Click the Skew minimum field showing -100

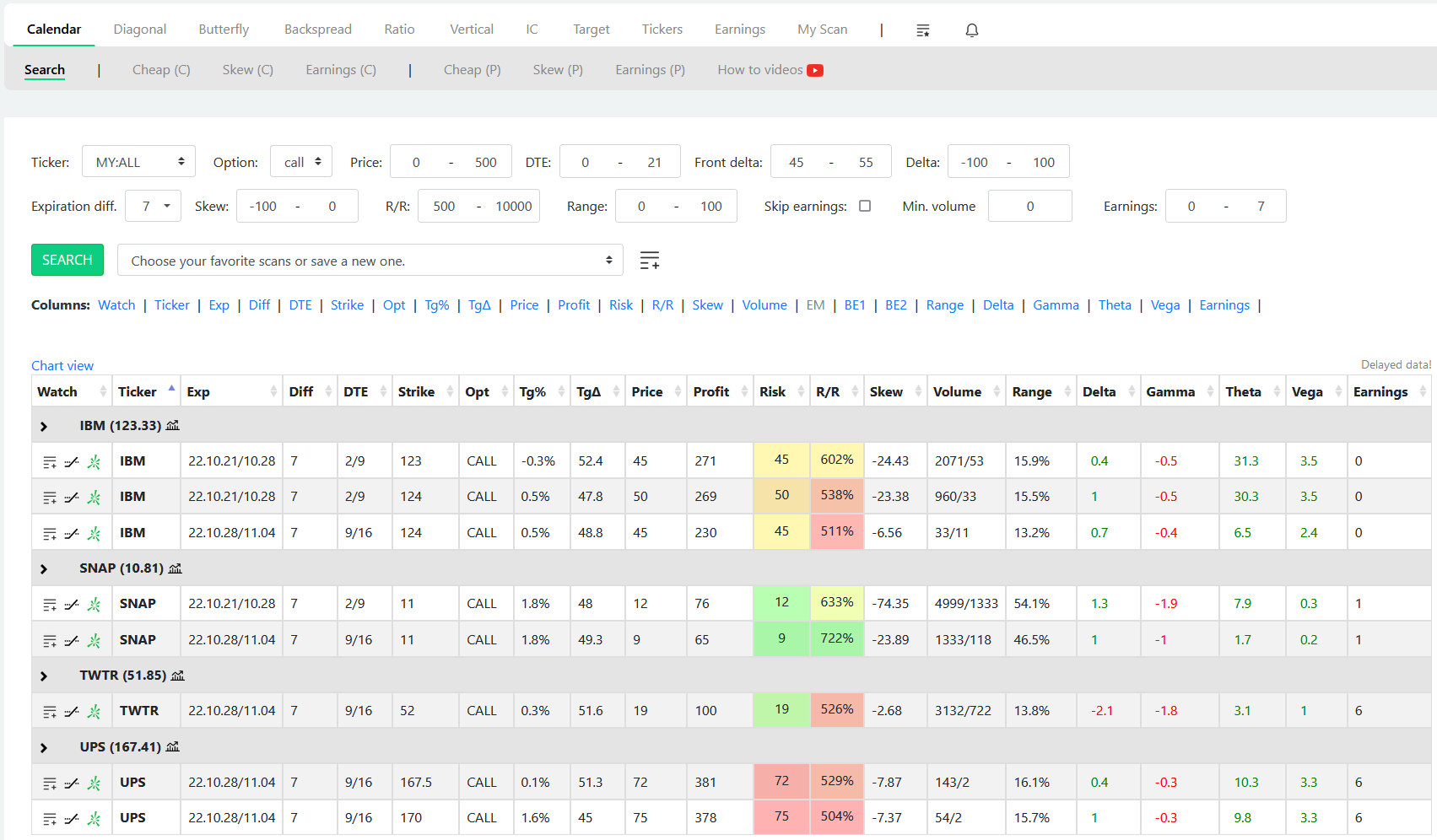tap(263, 206)
